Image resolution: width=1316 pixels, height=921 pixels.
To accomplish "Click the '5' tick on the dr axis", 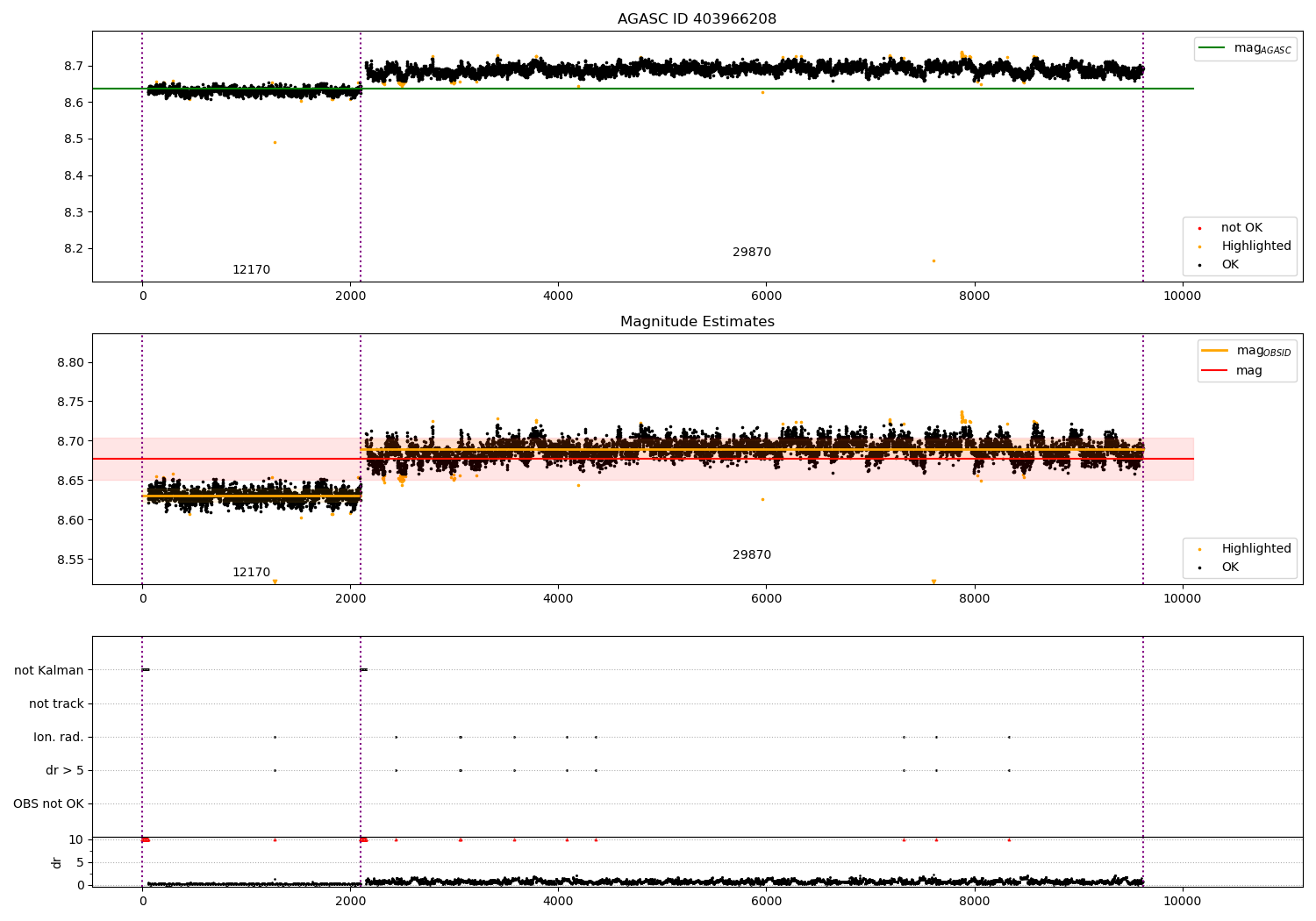I will pos(80,863).
